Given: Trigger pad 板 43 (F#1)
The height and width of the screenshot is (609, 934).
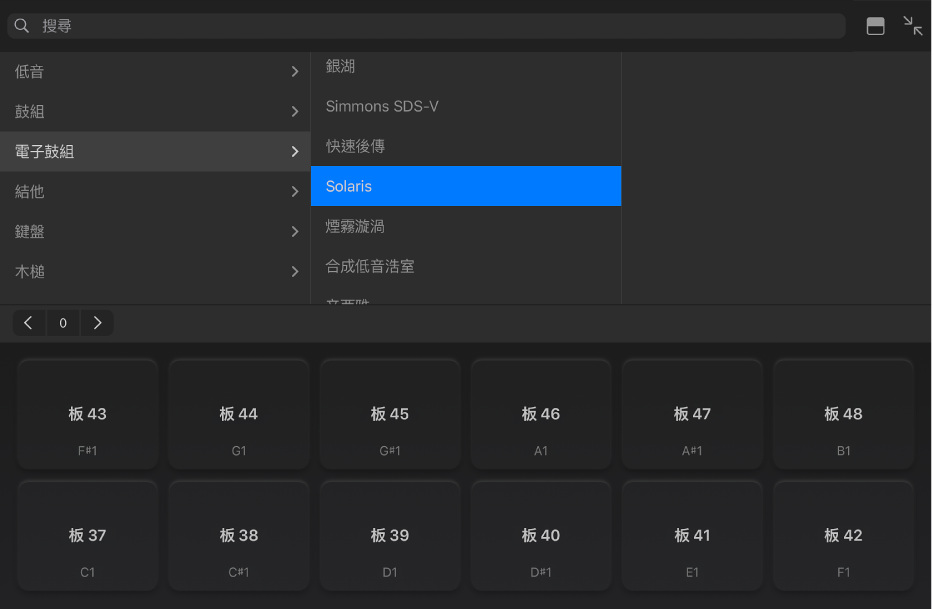Looking at the screenshot, I should (x=87, y=413).
